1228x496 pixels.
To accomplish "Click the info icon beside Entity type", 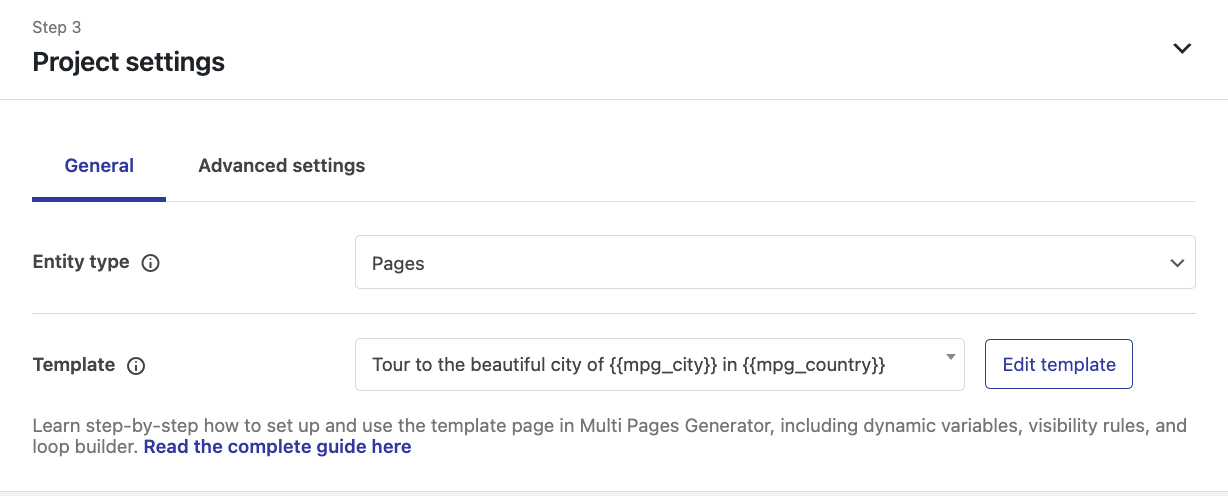I will [x=151, y=263].
